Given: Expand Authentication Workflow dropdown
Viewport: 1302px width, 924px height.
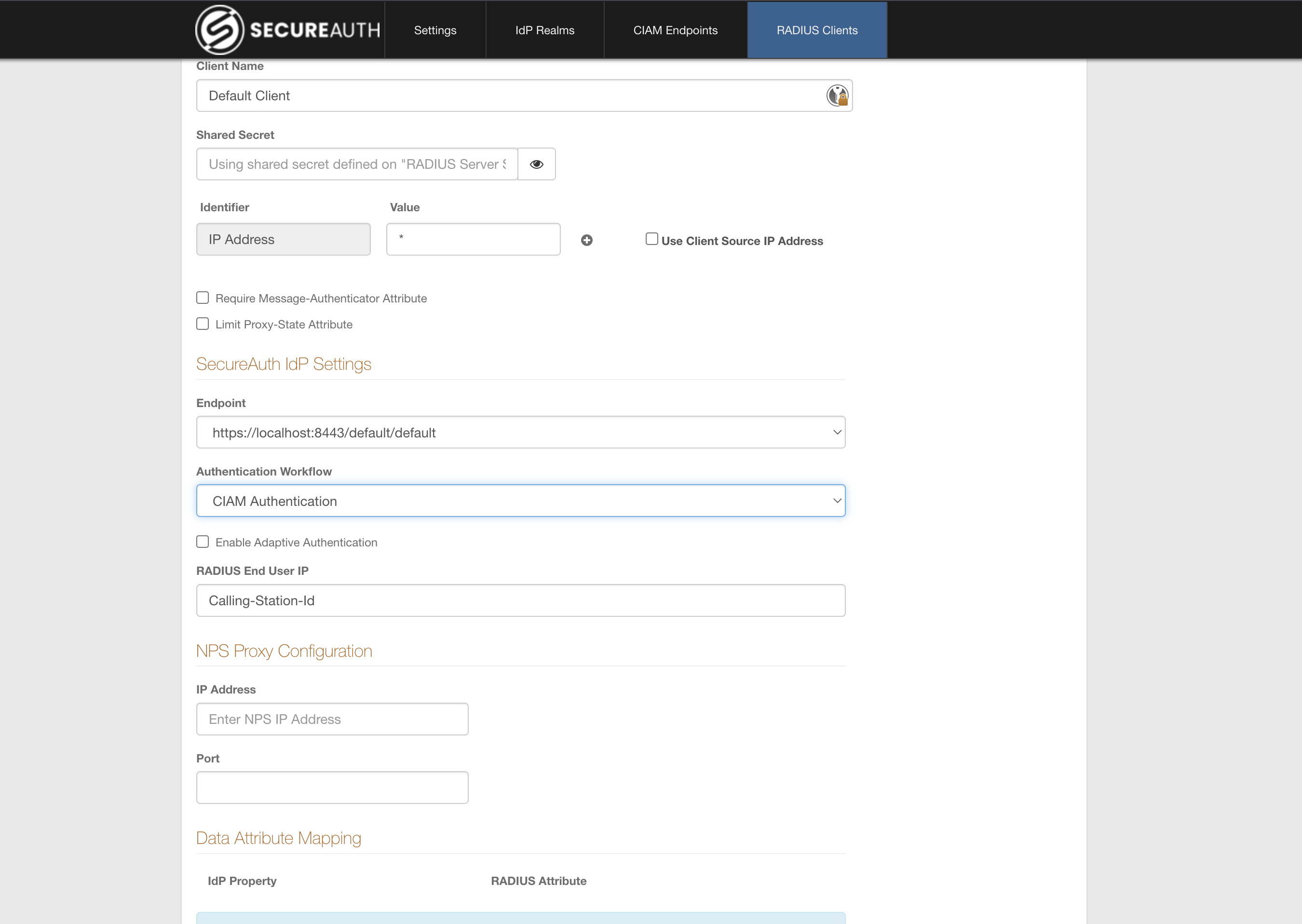Looking at the screenshot, I should [x=520, y=501].
